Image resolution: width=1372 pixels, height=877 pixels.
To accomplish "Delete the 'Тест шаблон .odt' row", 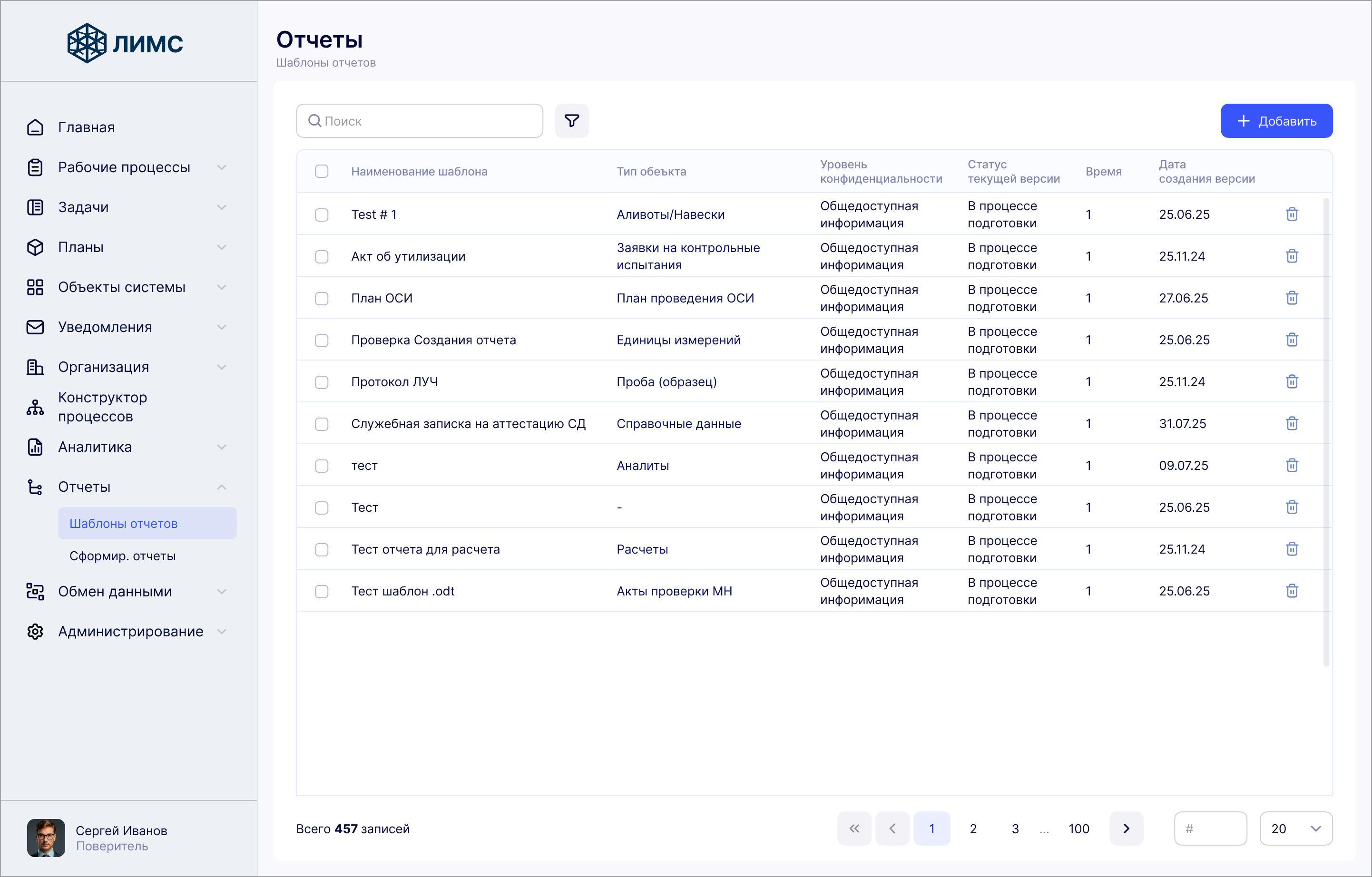I will [1292, 591].
